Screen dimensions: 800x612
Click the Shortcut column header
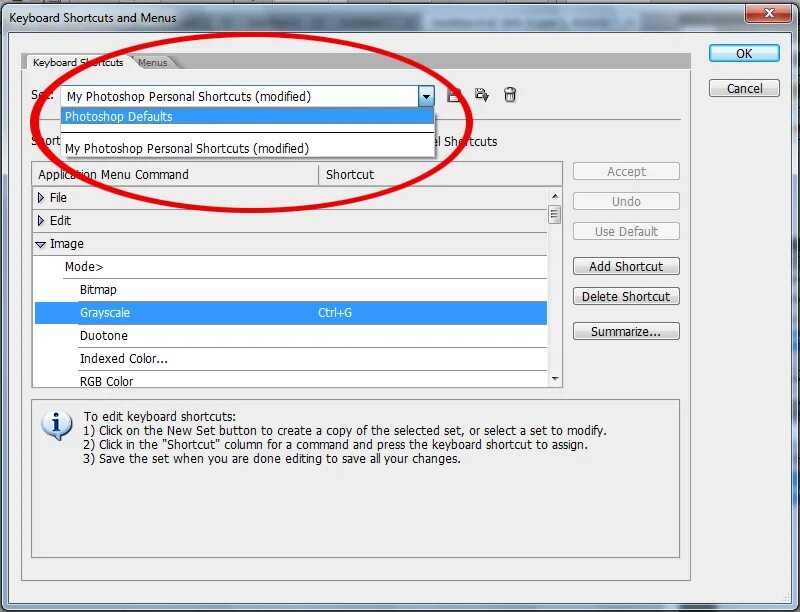(440, 174)
